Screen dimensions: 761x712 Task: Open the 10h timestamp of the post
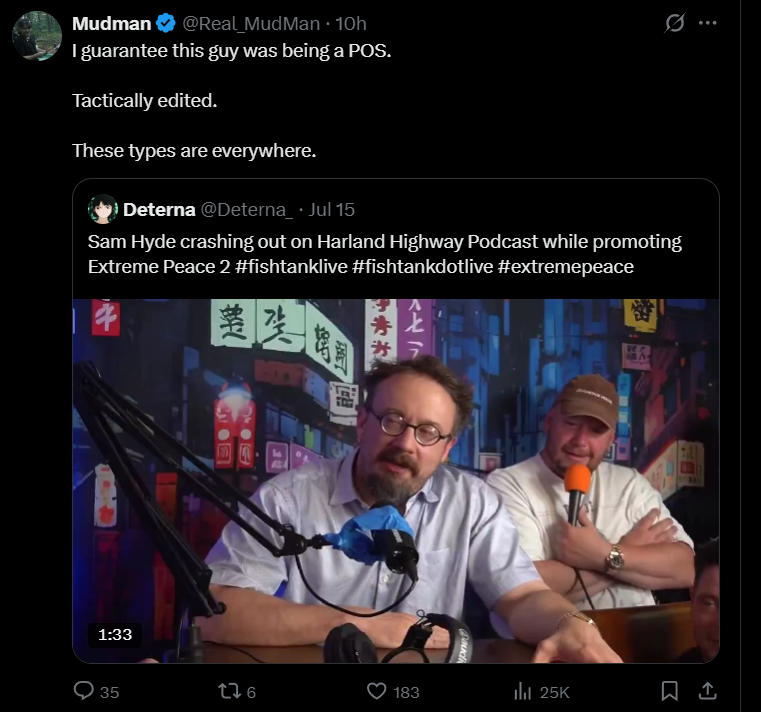(351, 23)
